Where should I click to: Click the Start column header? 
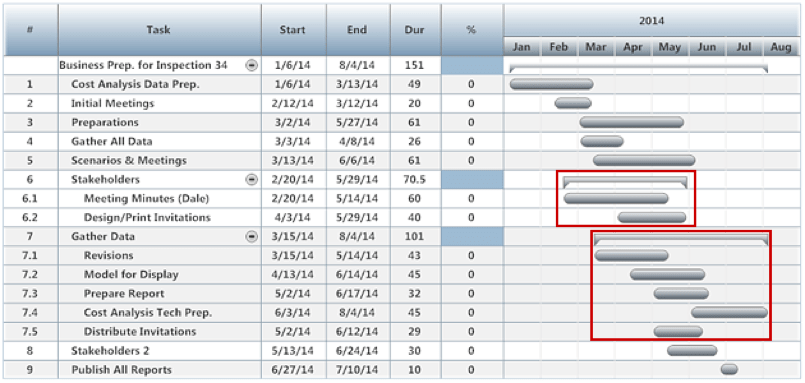[293, 30]
